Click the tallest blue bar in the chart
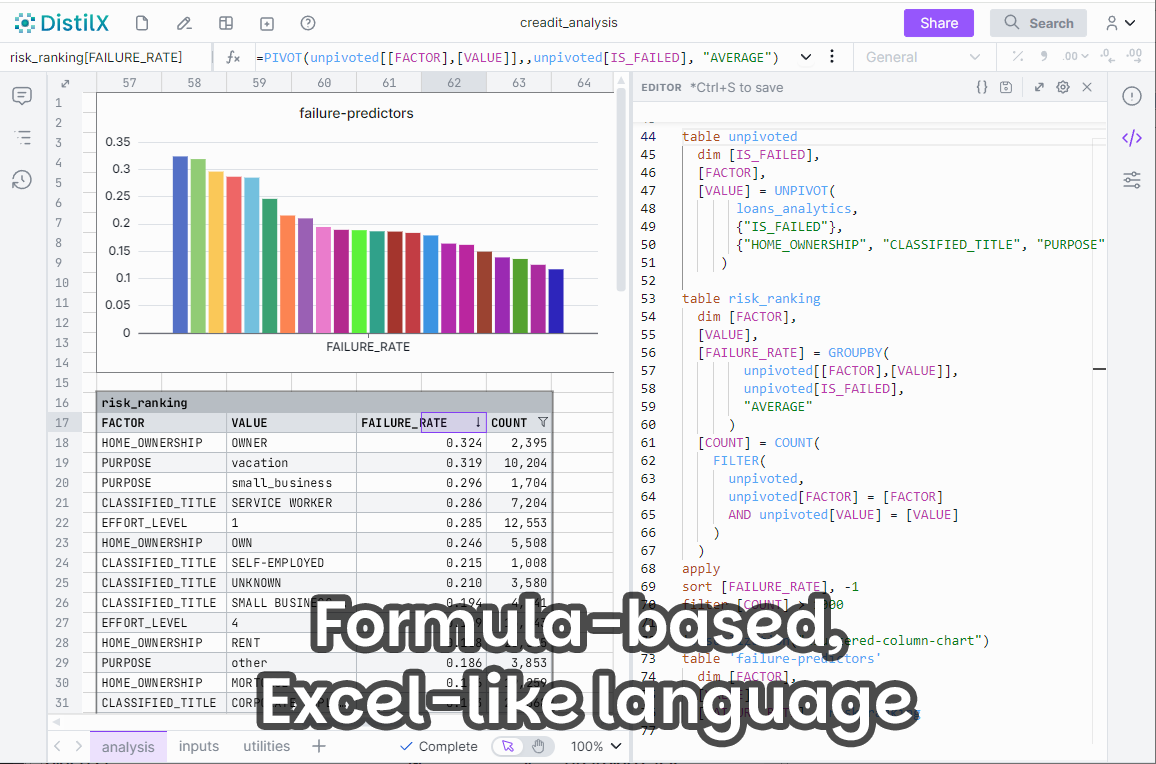Image resolution: width=1156 pixels, height=764 pixels. pos(180,245)
